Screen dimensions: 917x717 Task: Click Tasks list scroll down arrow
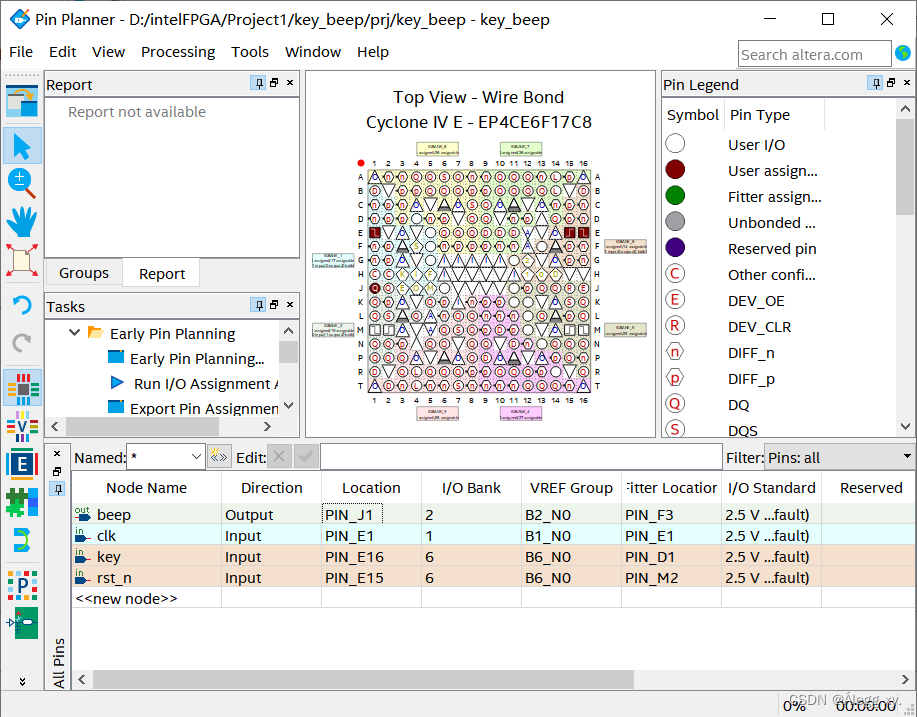coord(288,406)
